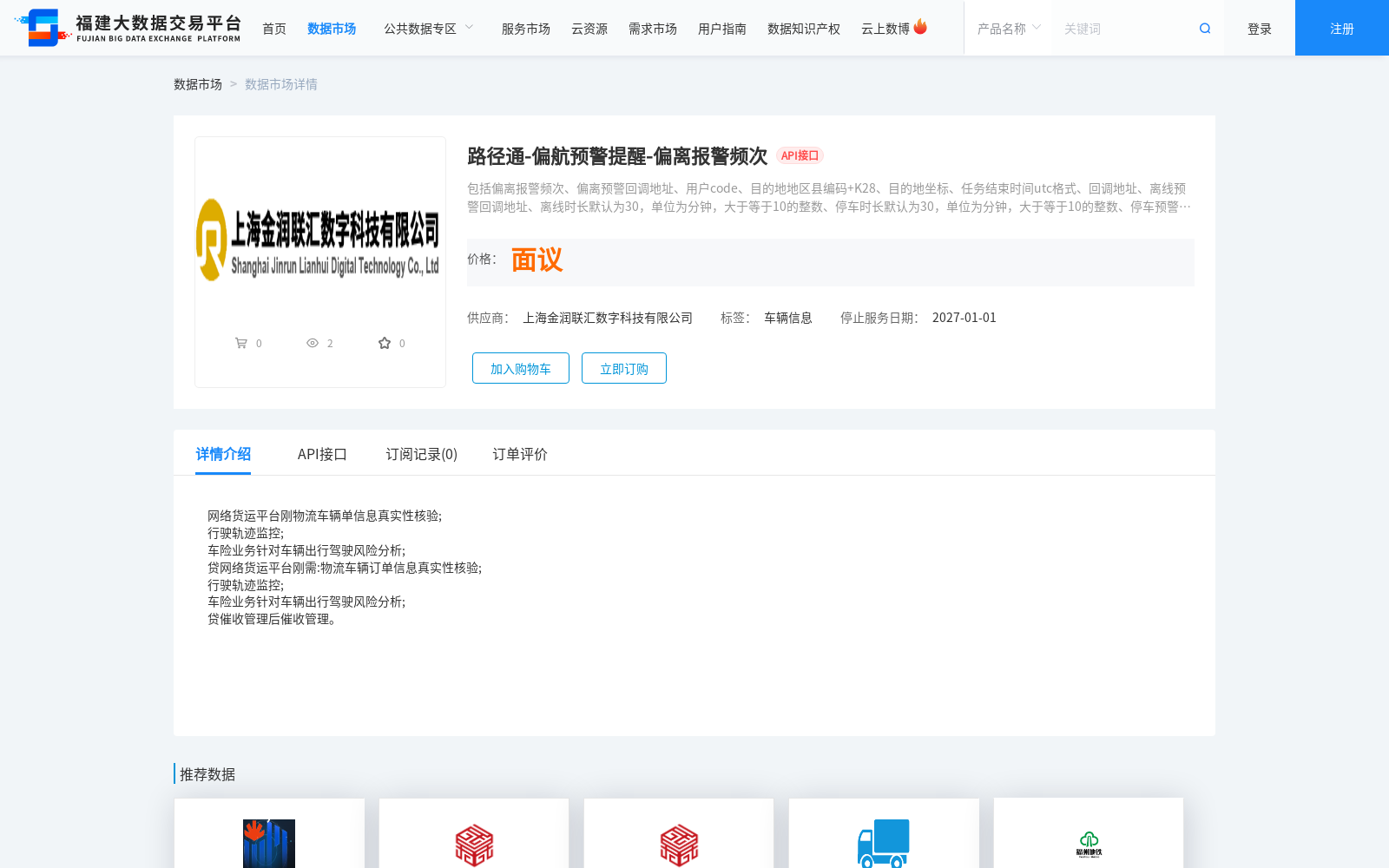Click the shopping cart count icon
This screenshot has height=868, width=1389.
241,343
